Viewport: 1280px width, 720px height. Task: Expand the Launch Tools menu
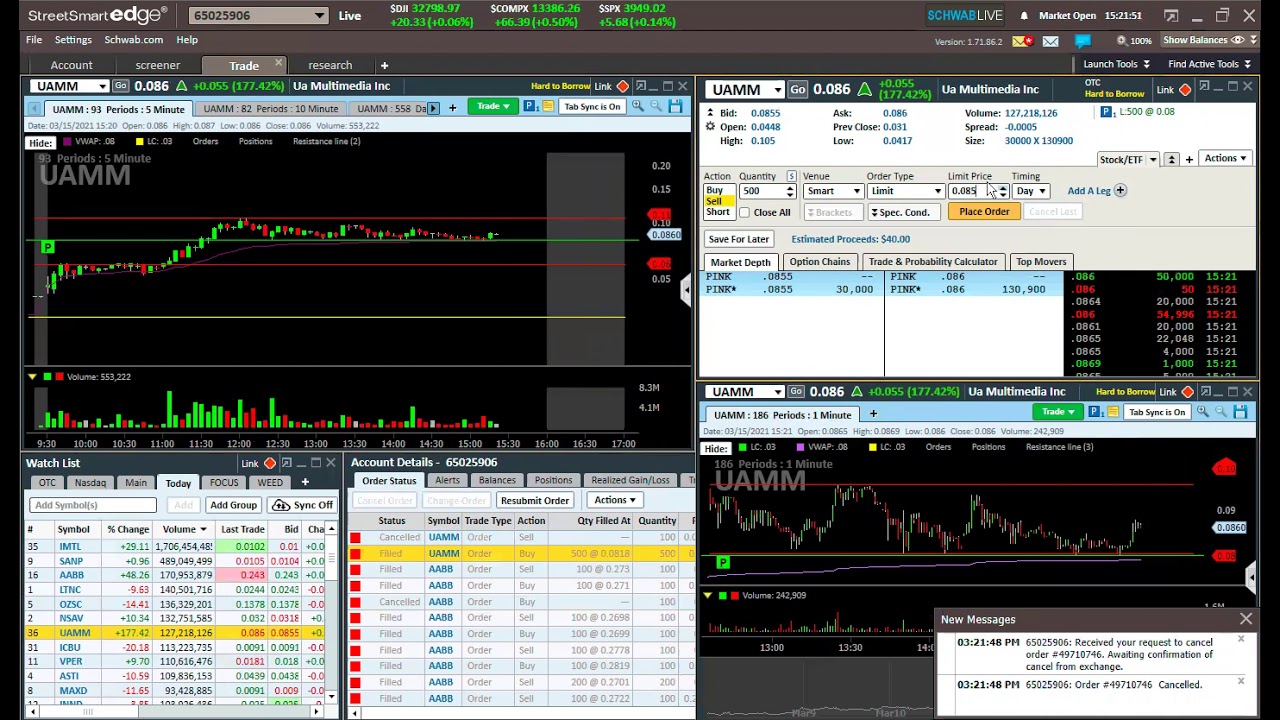[1116, 64]
